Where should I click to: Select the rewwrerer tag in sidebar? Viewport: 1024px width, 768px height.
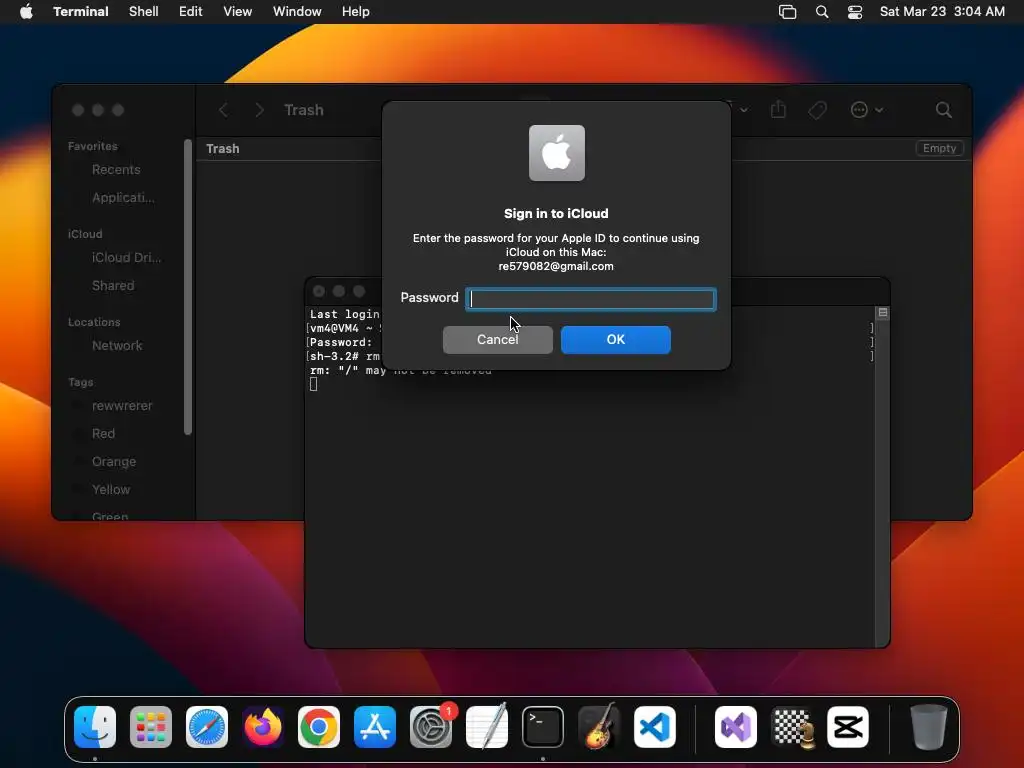tap(122, 406)
